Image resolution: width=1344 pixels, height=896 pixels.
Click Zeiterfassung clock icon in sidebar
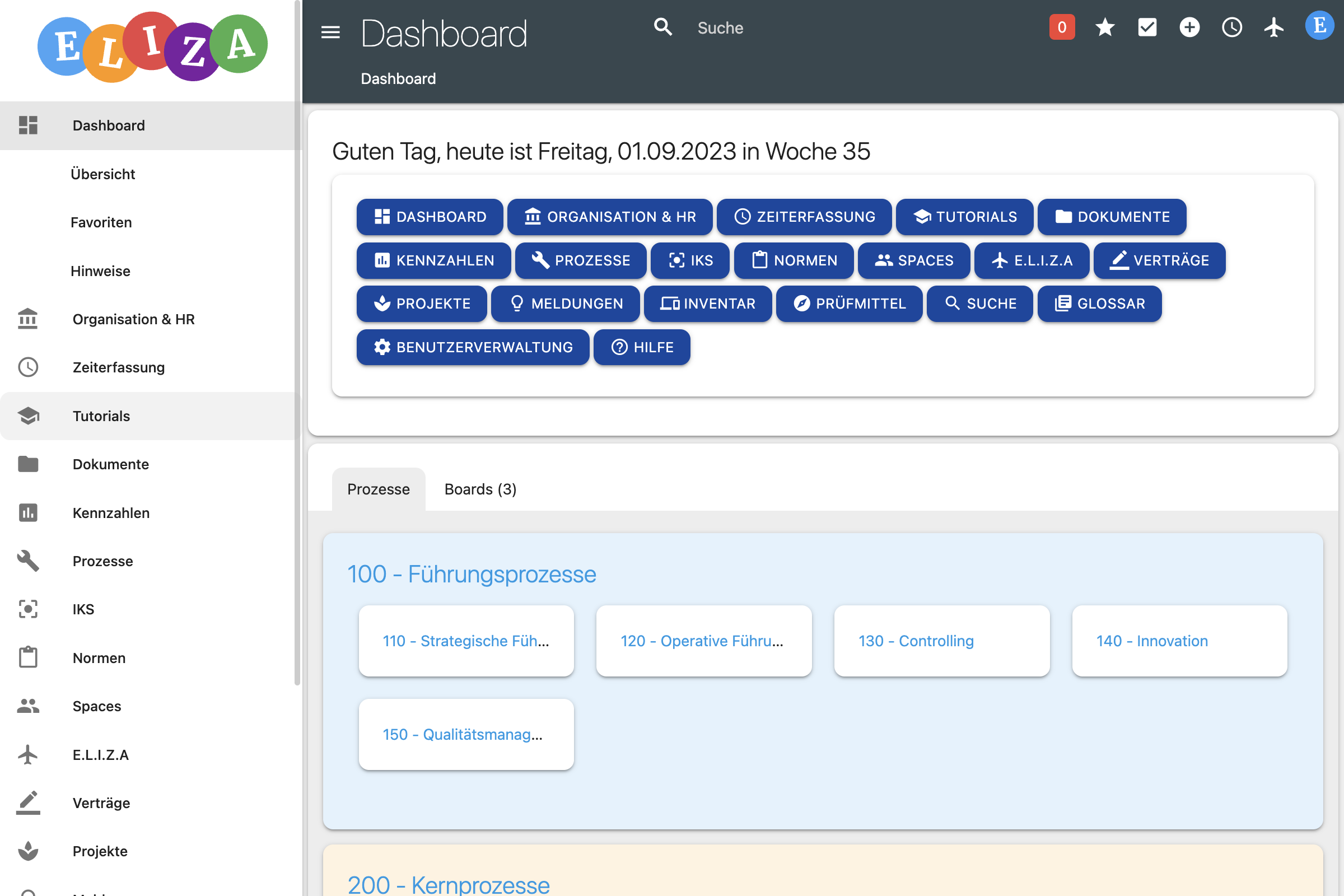(x=28, y=367)
